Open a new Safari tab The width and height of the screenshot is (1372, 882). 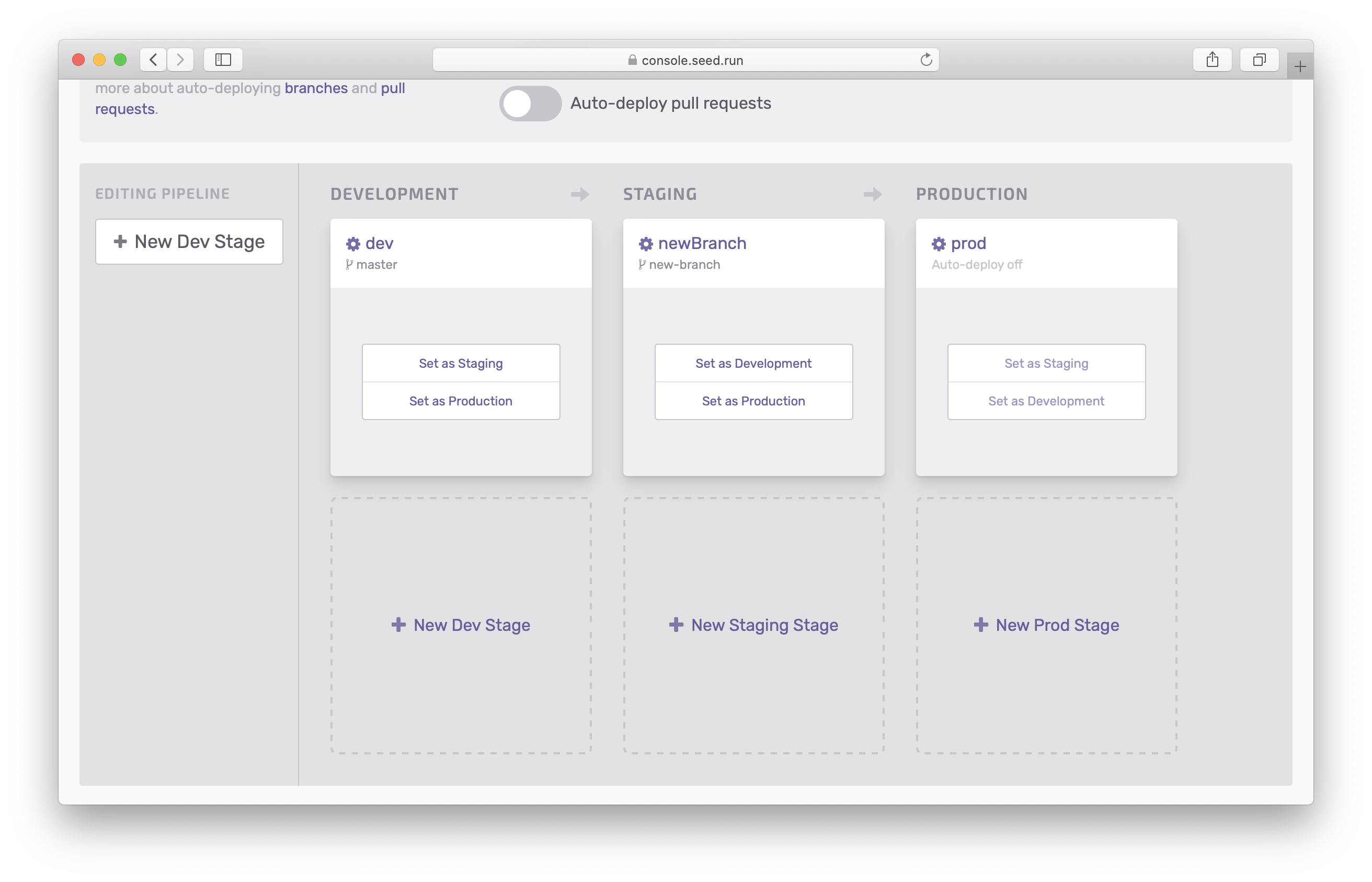click(1300, 66)
